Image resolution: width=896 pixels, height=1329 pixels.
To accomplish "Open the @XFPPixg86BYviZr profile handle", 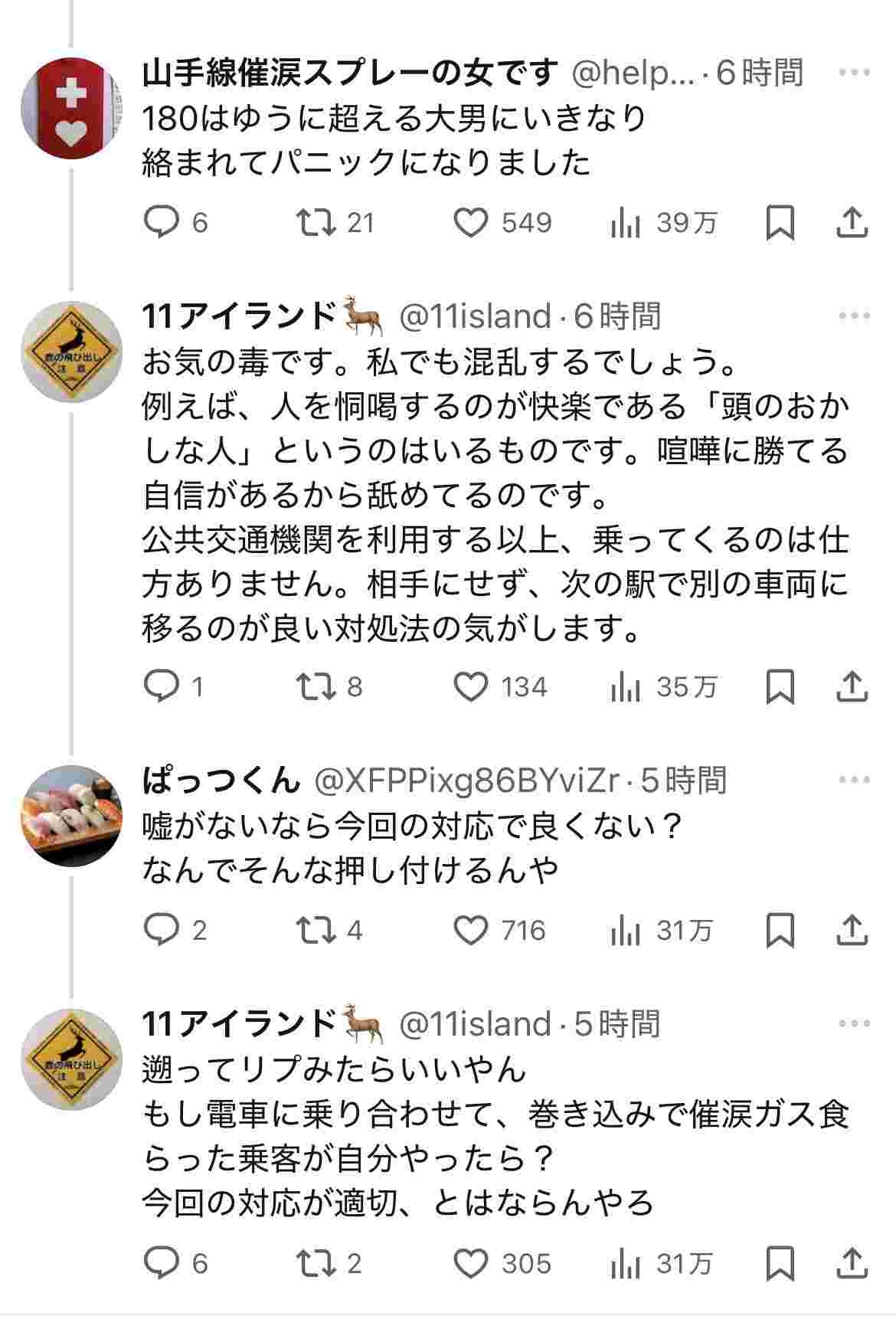I will (x=467, y=781).
